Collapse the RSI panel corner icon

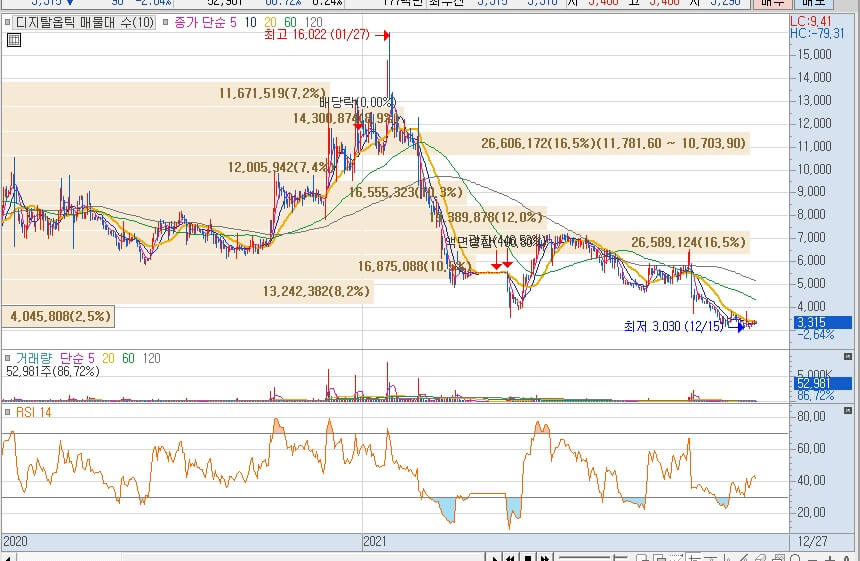pos(848,410)
